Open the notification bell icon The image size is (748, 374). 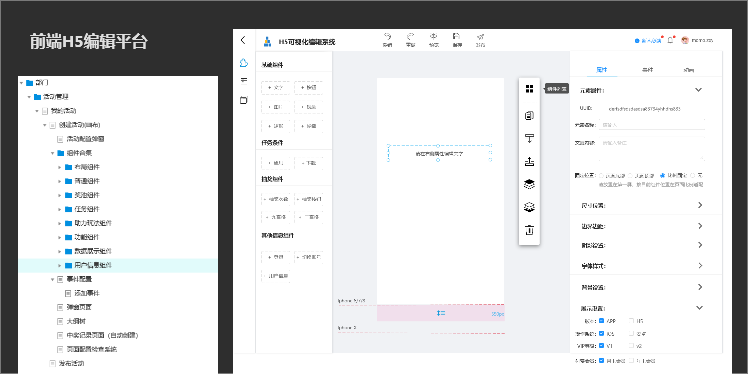coord(671,41)
